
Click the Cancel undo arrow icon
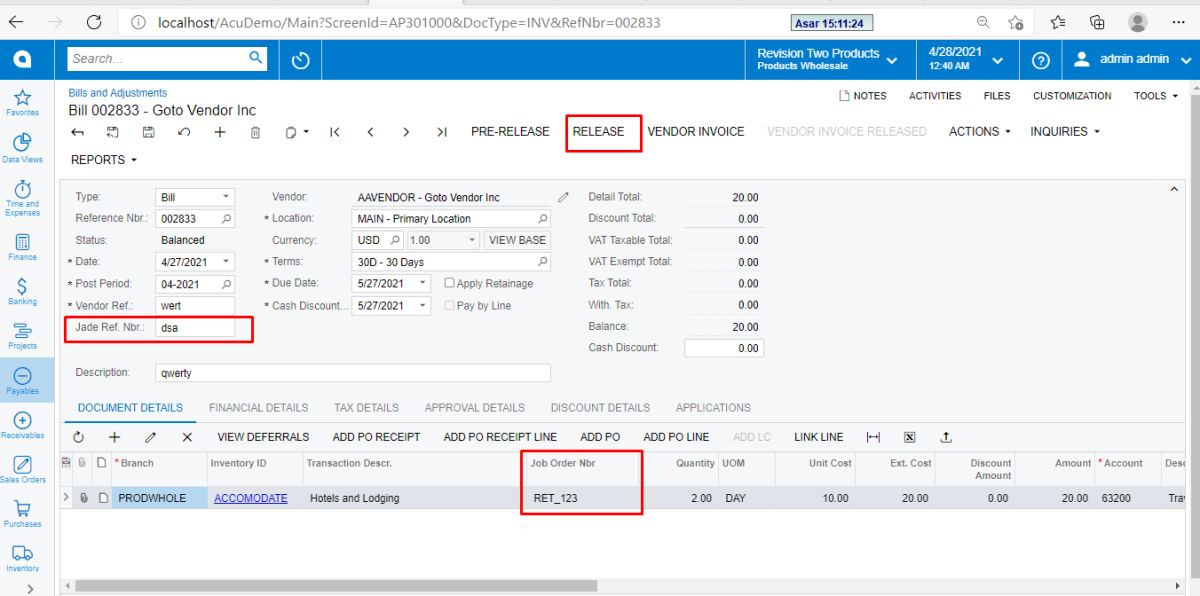click(184, 131)
